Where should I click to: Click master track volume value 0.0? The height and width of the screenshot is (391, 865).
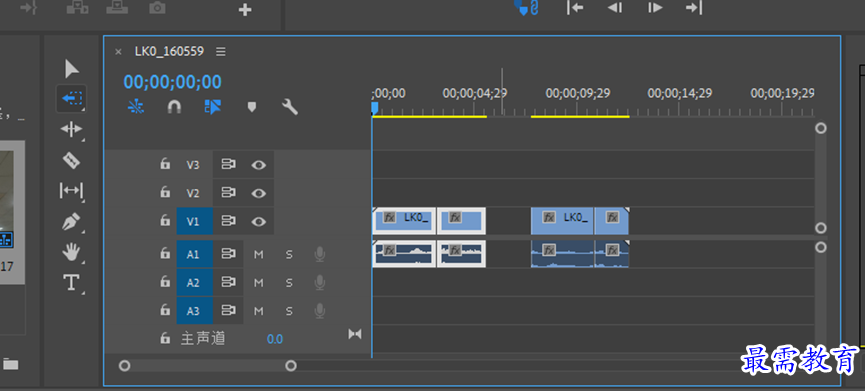coord(275,339)
